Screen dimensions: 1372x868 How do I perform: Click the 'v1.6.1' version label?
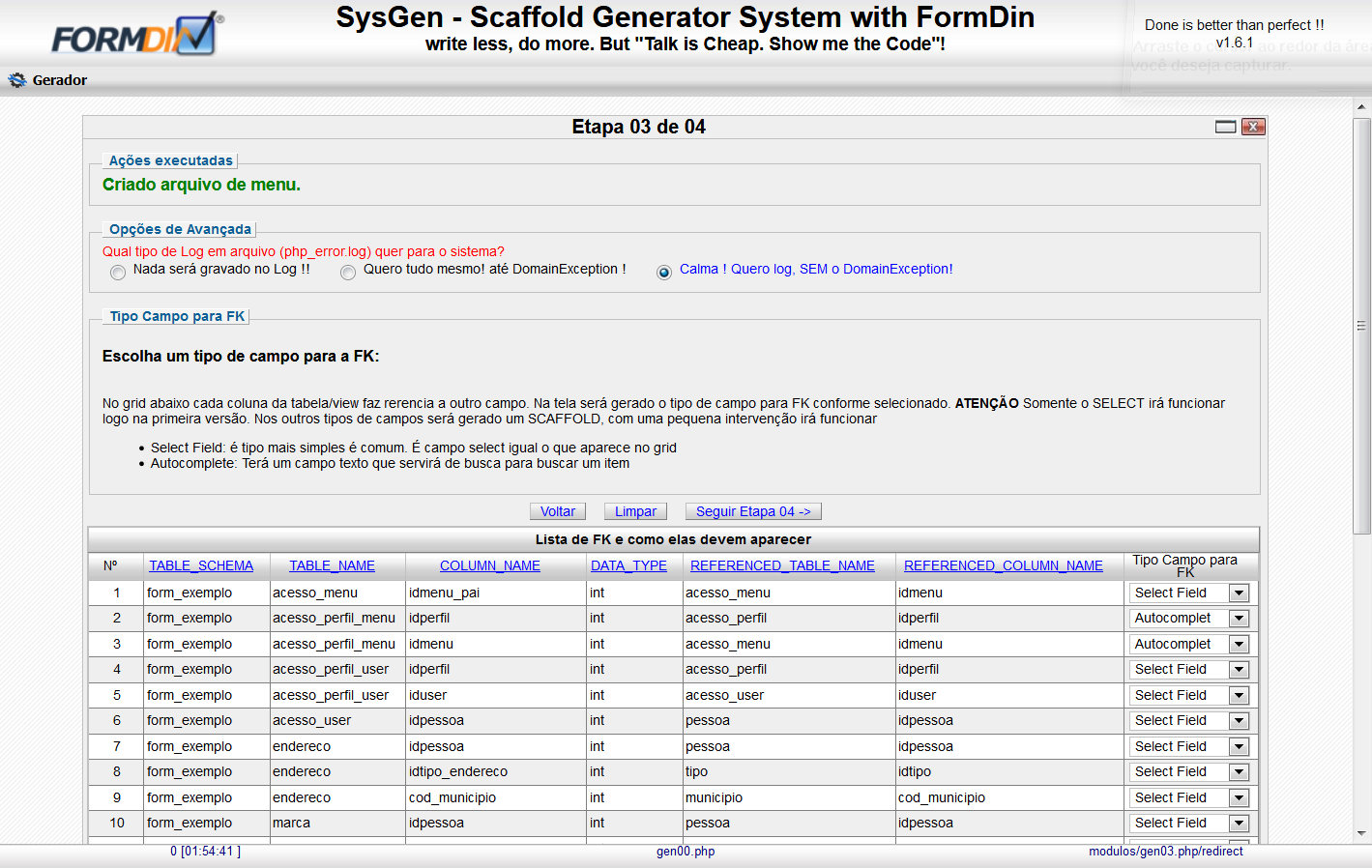point(1235,43)
